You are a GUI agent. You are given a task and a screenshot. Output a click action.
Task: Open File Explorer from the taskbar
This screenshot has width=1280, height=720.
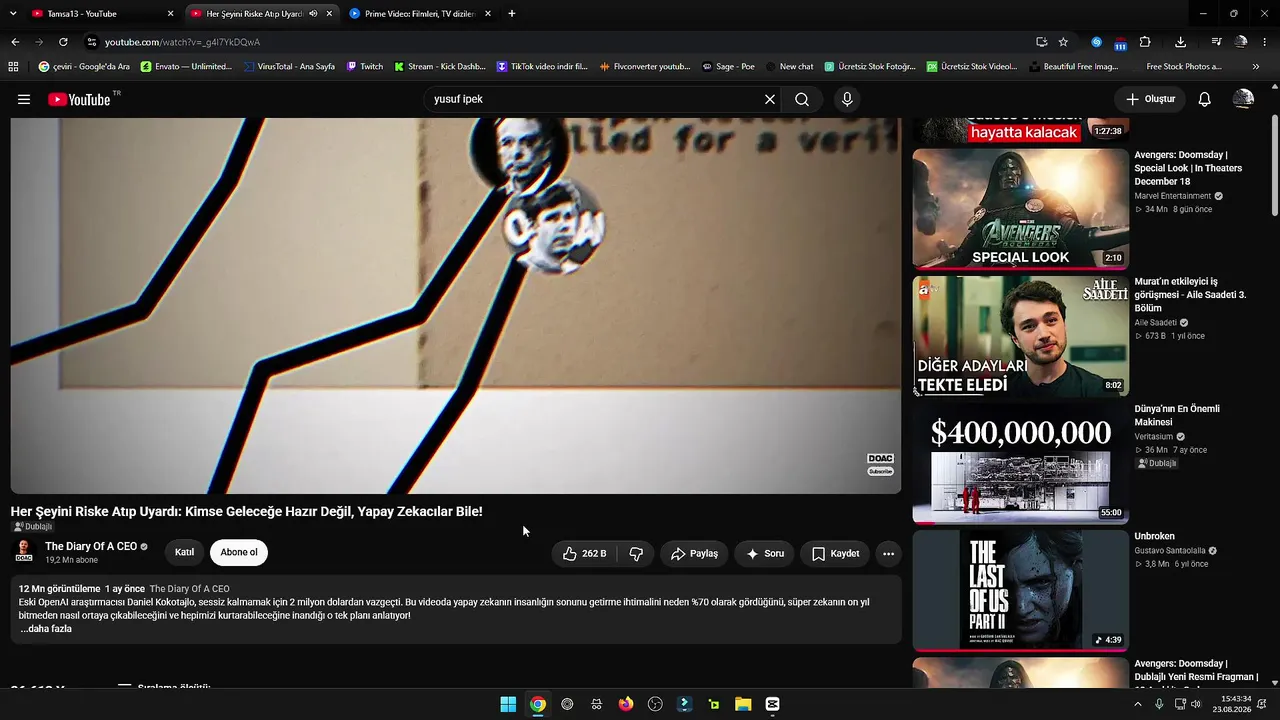[743, 704]
